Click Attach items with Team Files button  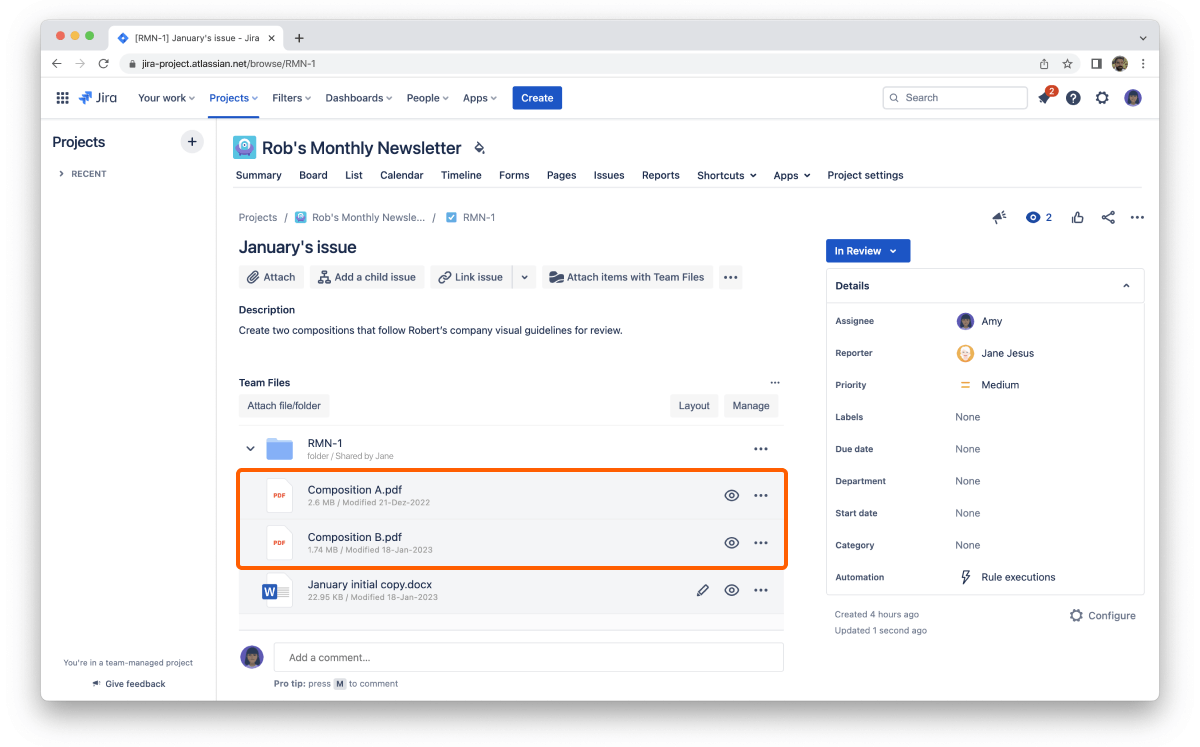(627, 277)
